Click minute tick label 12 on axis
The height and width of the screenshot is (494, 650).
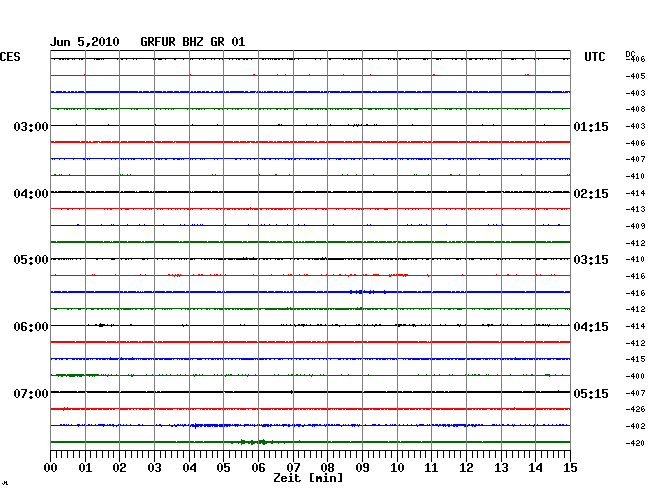click(x=466, y=468)
